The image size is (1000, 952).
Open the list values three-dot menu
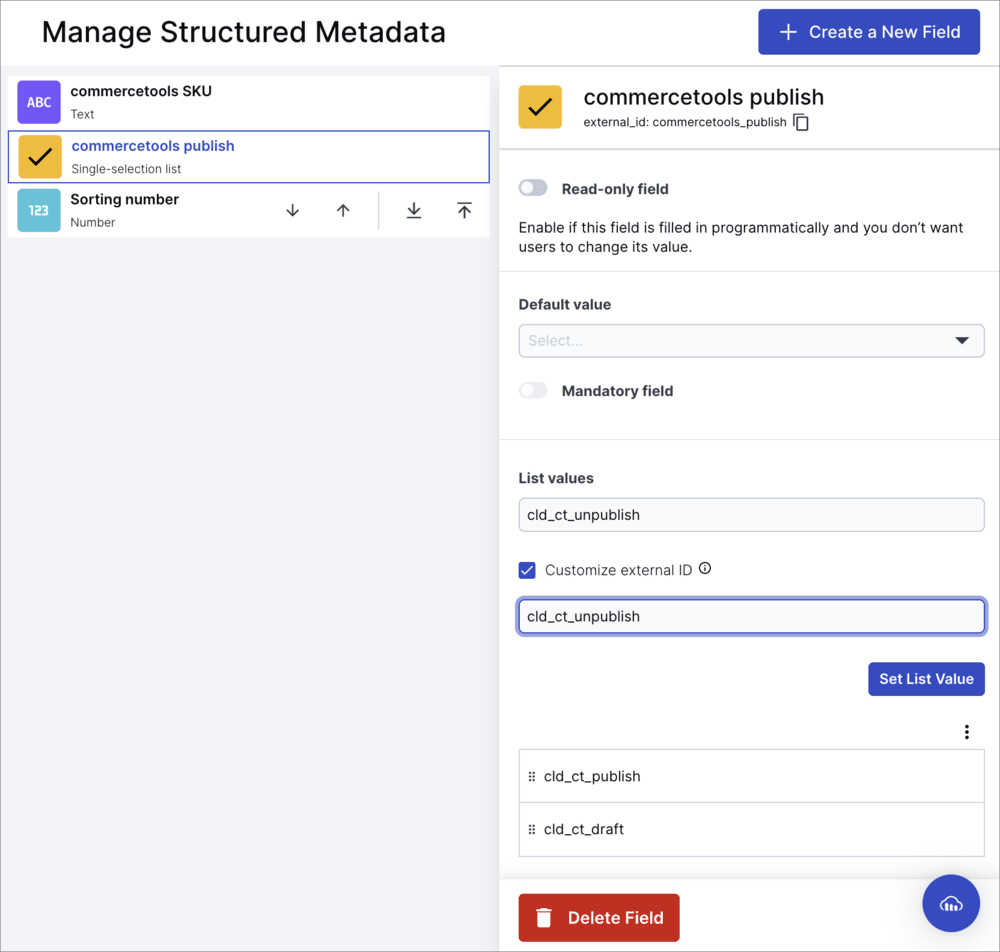[x=967, y=732]
